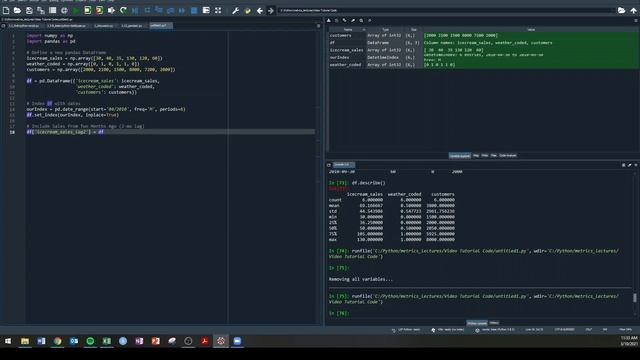Switch to the Help pane tab
640x360 pixels.
[476, 156]
